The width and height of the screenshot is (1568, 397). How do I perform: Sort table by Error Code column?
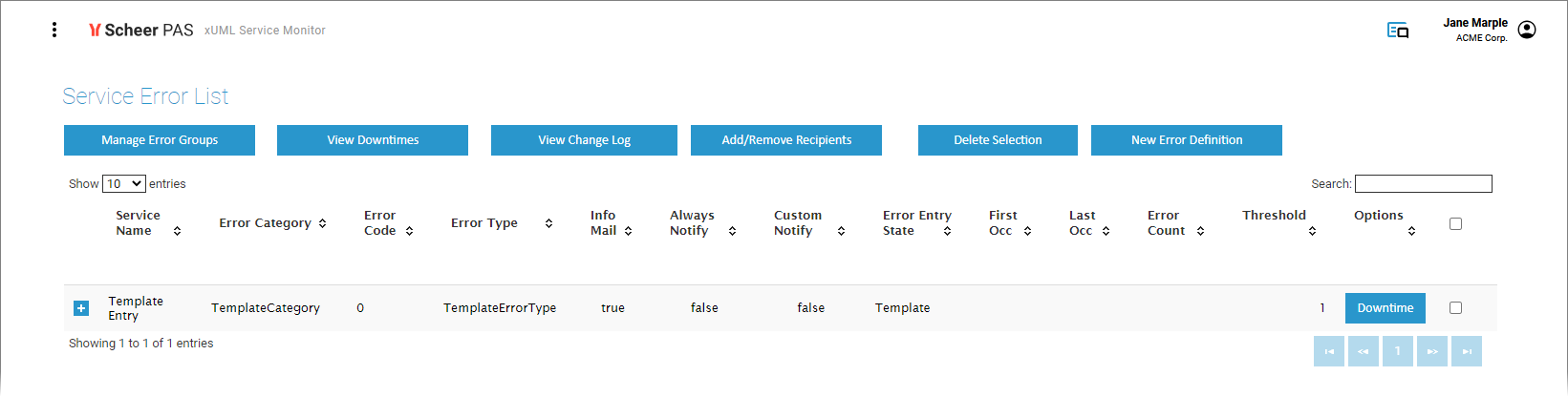click(409, 231)
